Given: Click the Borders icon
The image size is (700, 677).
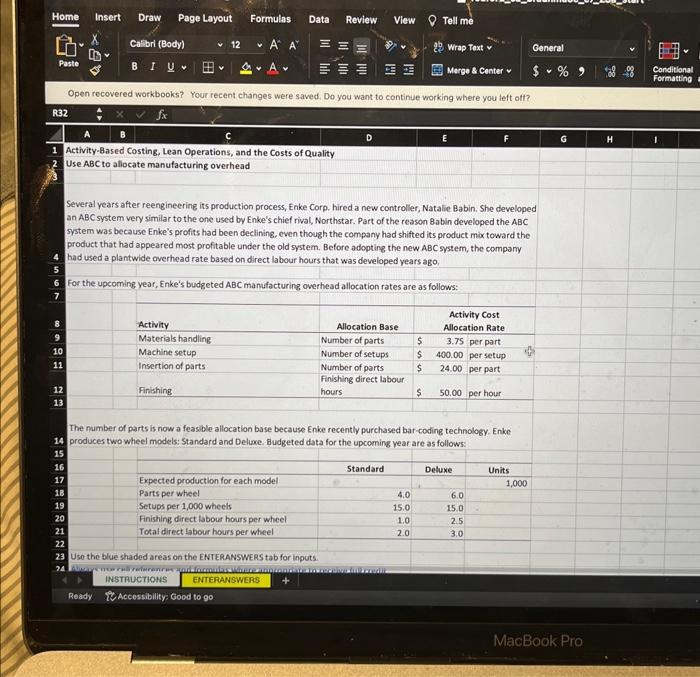Looking at the screenshot, I should [x=208, y=67].
